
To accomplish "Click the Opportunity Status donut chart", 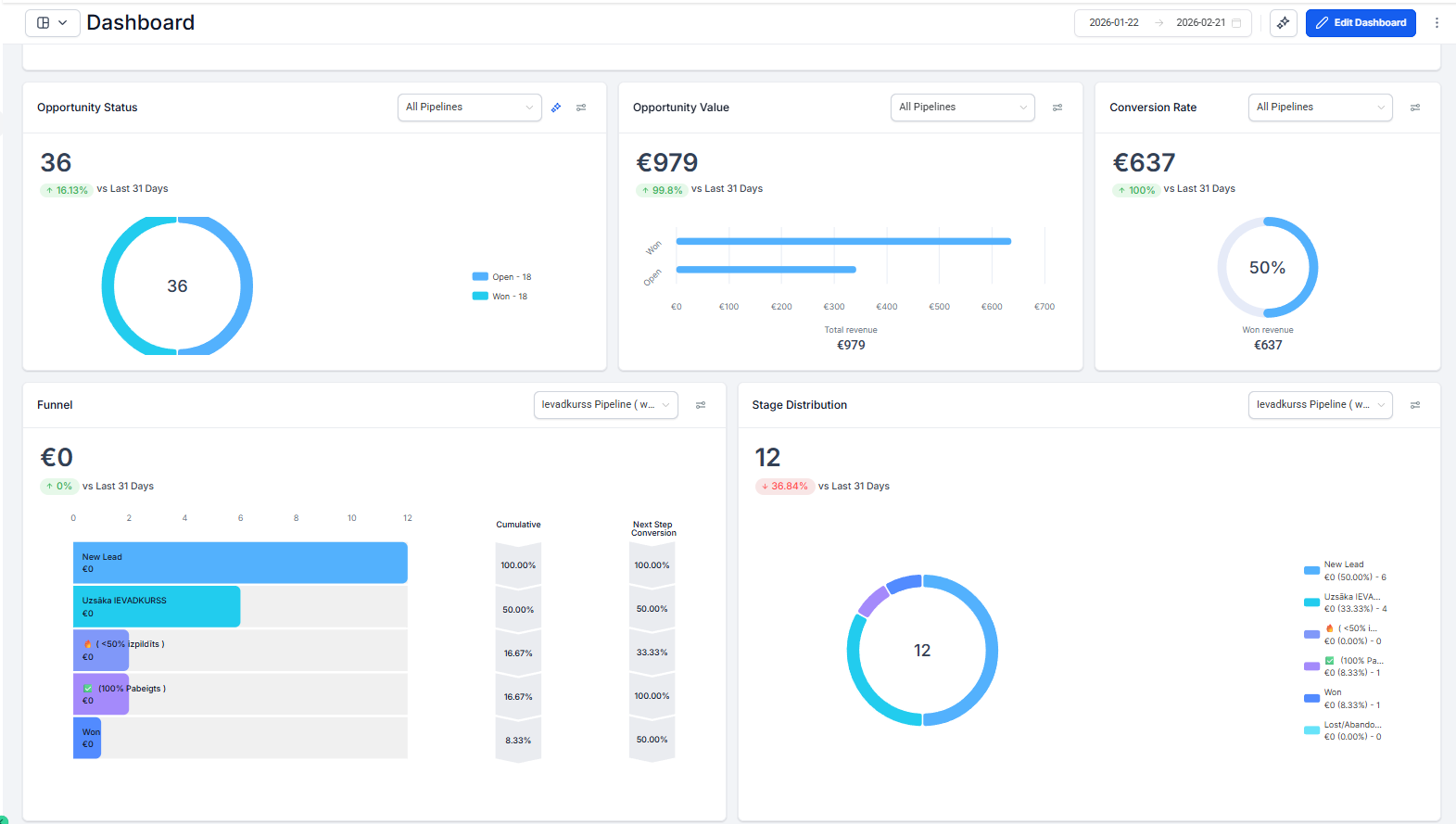I will click(x=177, y=285).
